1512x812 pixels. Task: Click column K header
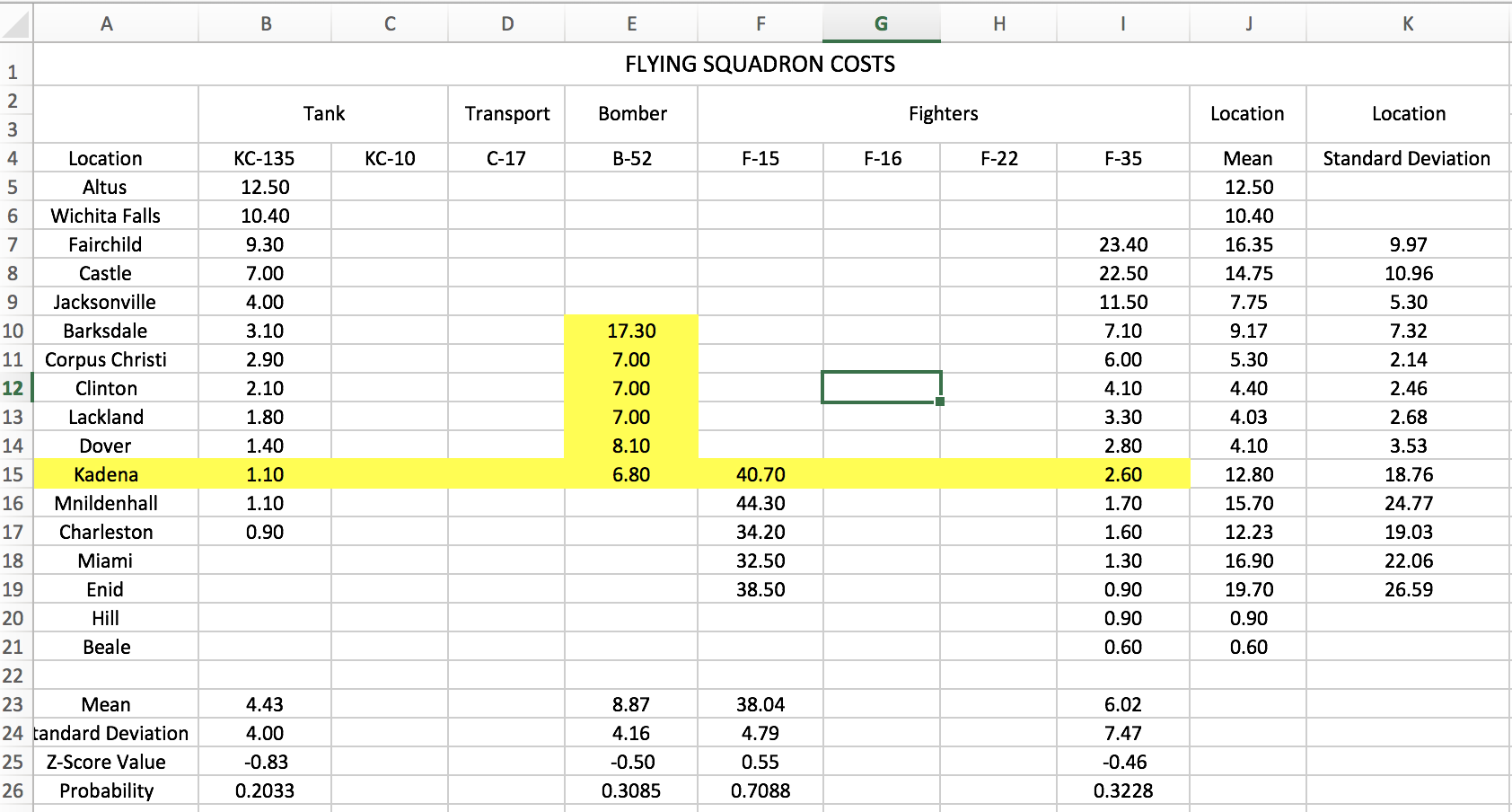click(1408, 23)
